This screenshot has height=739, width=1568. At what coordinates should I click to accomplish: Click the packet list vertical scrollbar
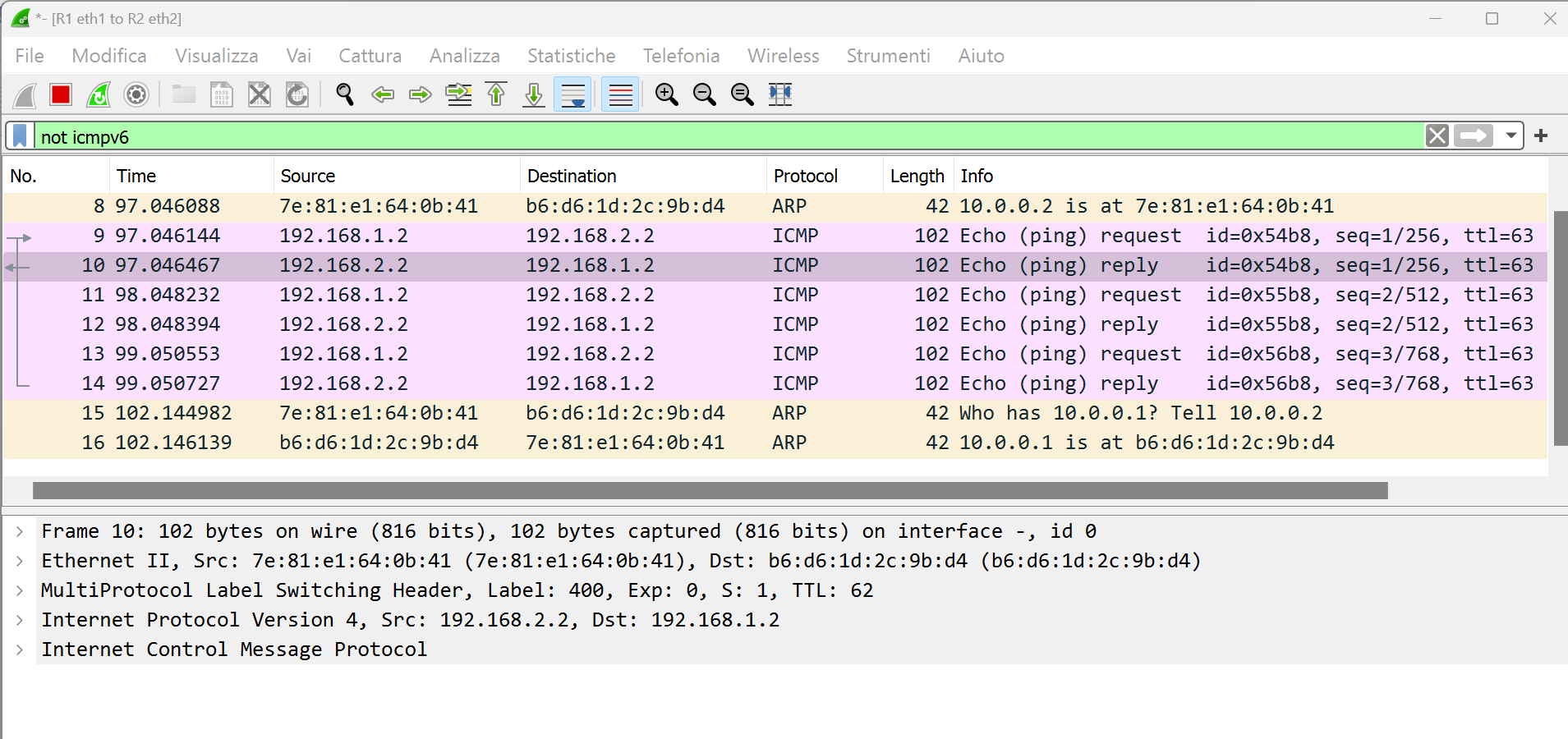pyautogui.click(x=1560, y=328)
